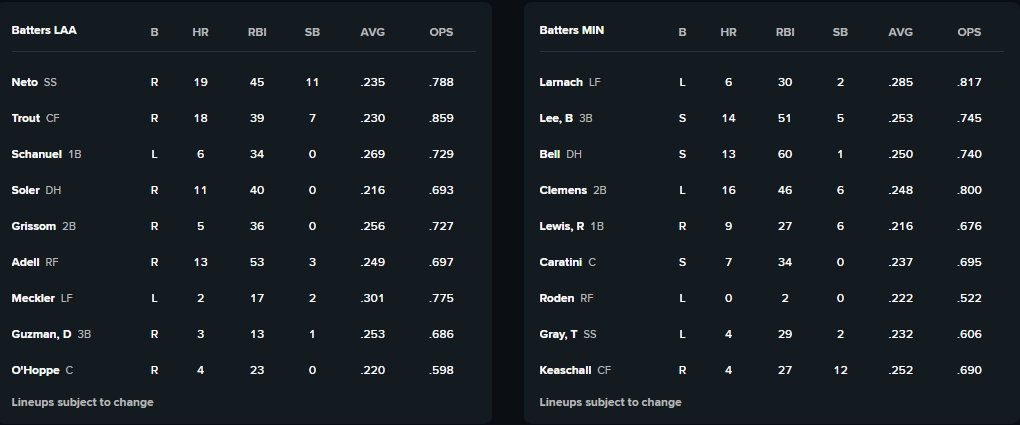This screenshot has width=1020, height=425.
Task: Open Clemens player profile
Action: coord(563,190)
